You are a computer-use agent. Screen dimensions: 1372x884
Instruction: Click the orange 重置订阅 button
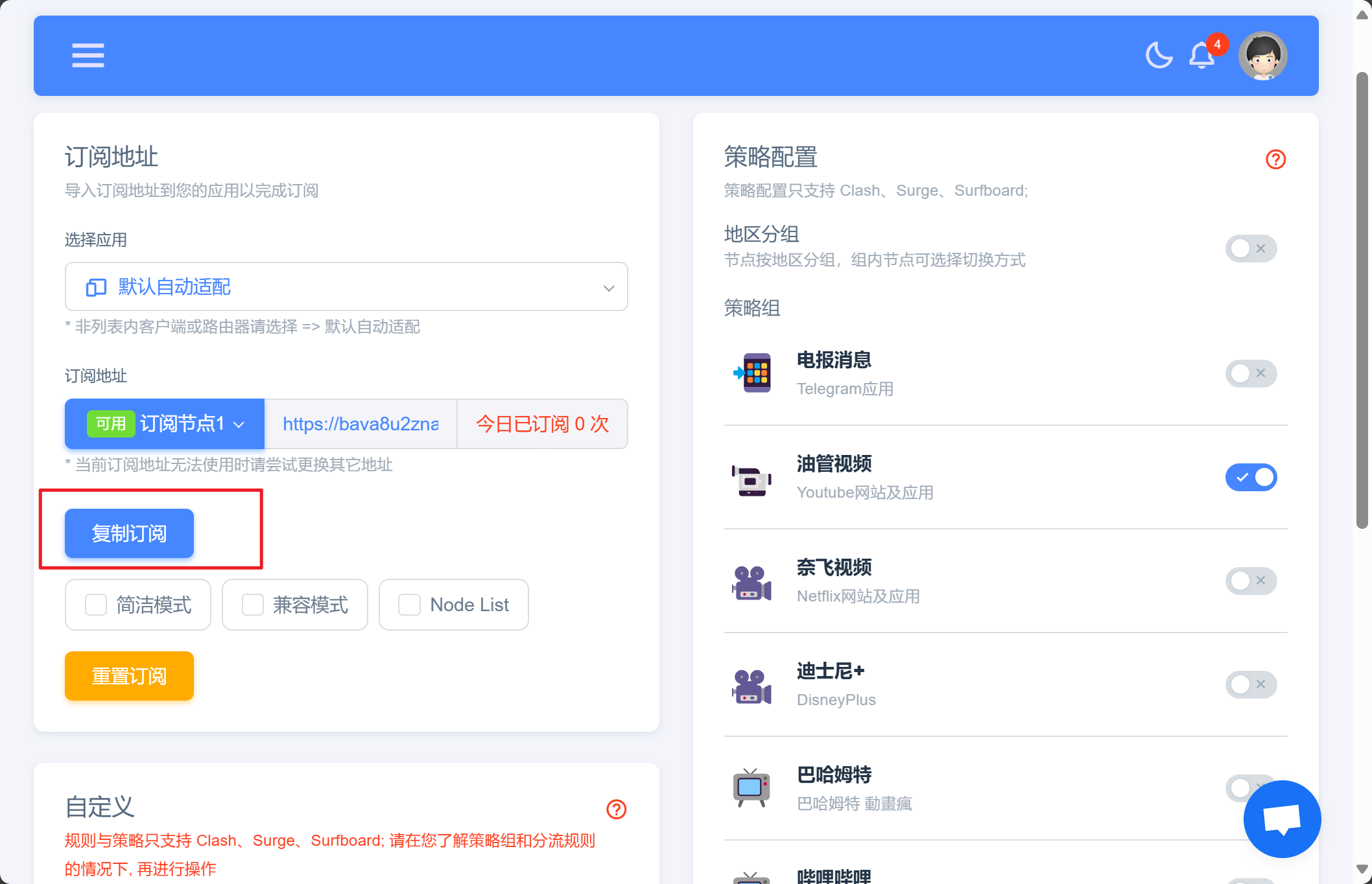129,676
